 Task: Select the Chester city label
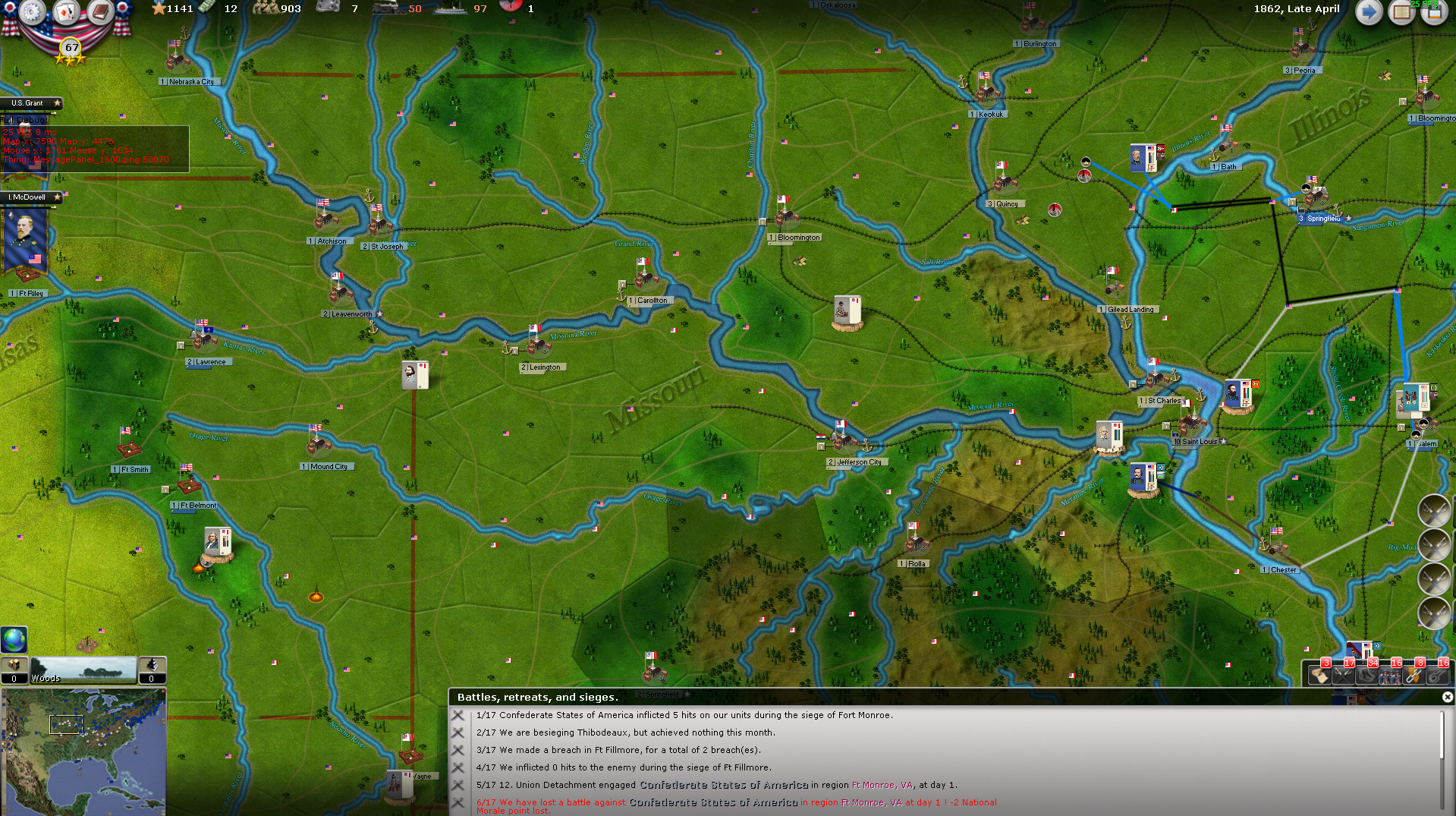[x=1281, y=570]
